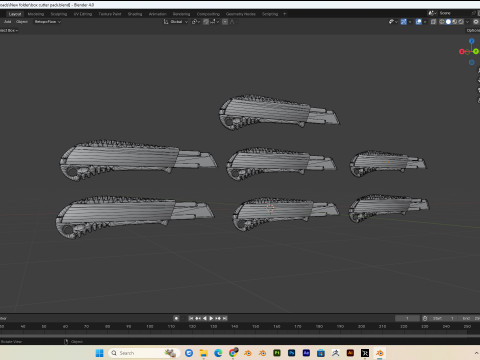Open the Add menu in viewport header
480x360 pixels.
[x=8, y=22]
